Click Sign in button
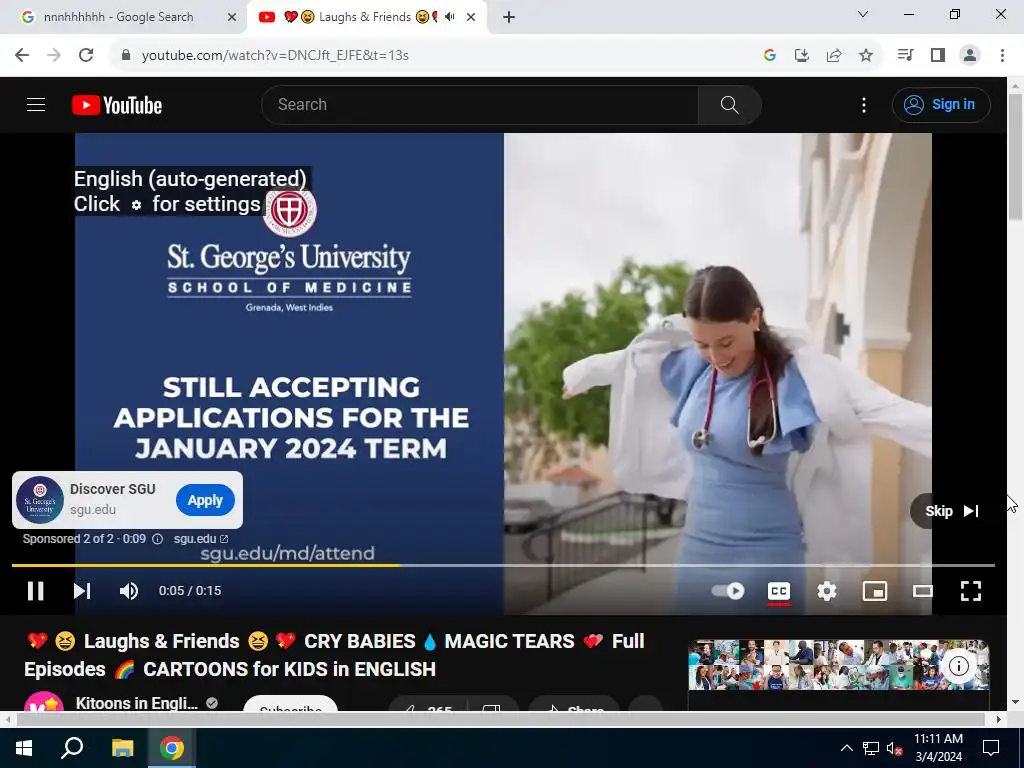 coord(941,104)
